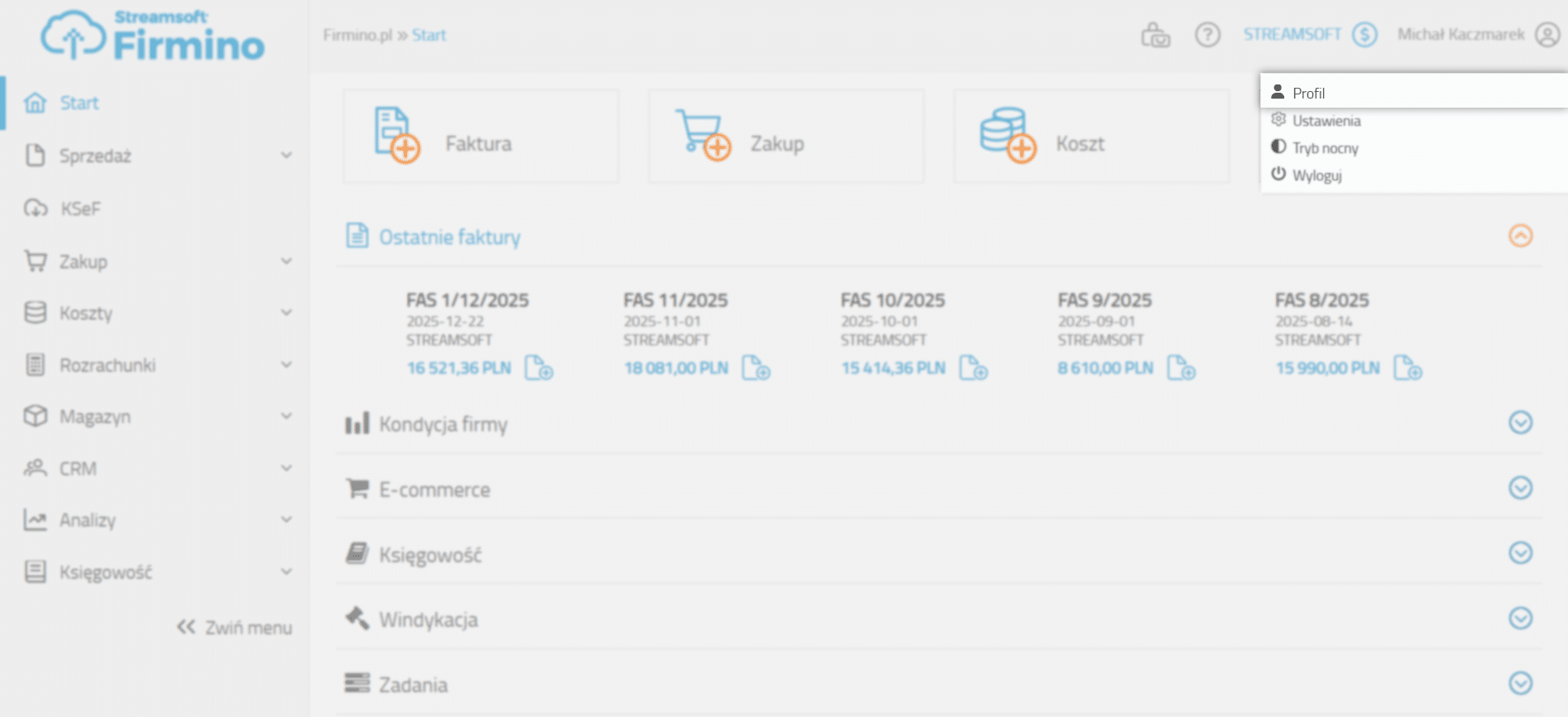Click the Sprzedaż document icon

pos(35,155)
